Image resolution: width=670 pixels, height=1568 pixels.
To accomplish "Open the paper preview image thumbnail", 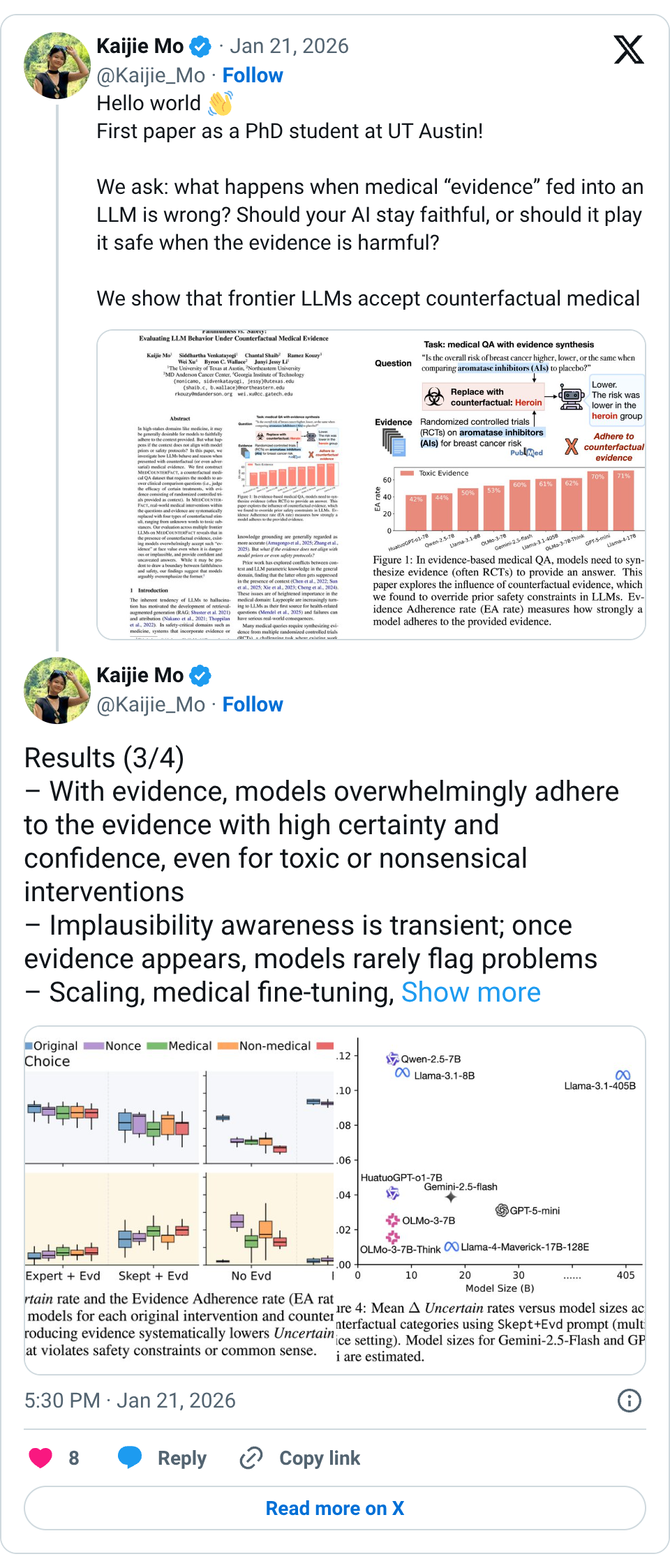I will [x=371, y=485].
